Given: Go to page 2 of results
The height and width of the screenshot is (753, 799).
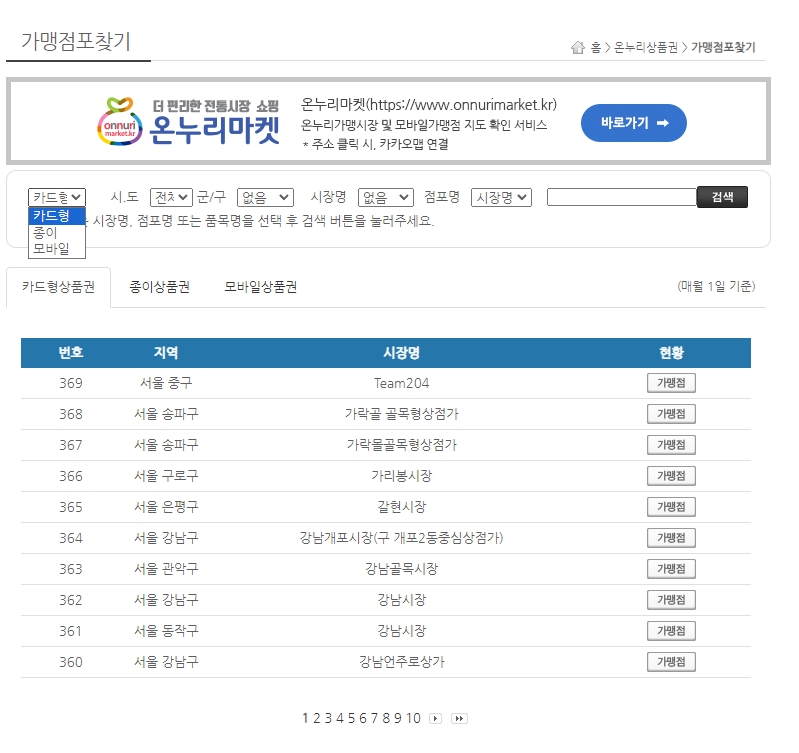Looking at the screenshot, I should click(x=316, y=718).
